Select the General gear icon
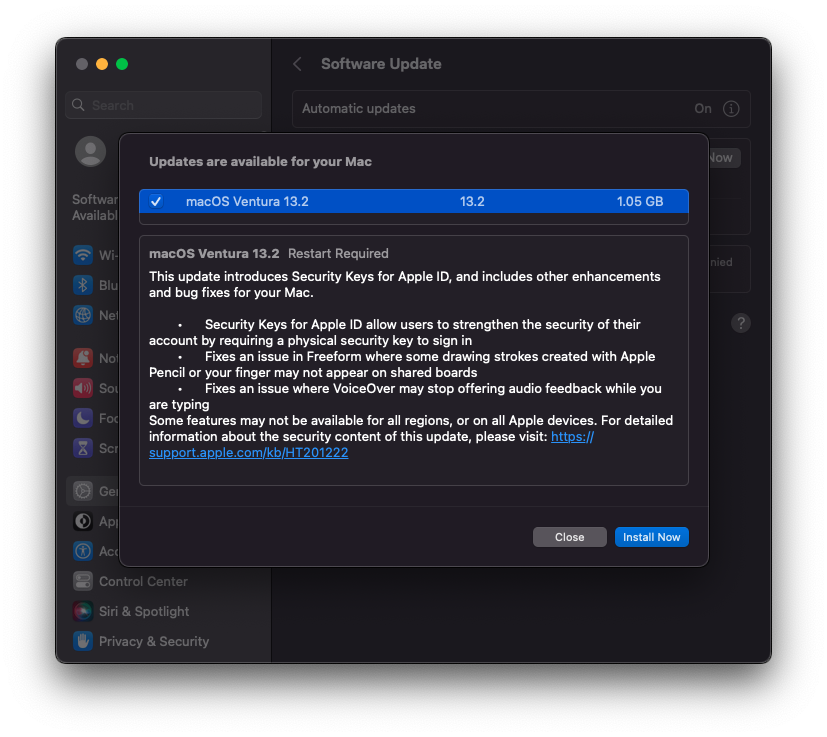 pos(83,491)
